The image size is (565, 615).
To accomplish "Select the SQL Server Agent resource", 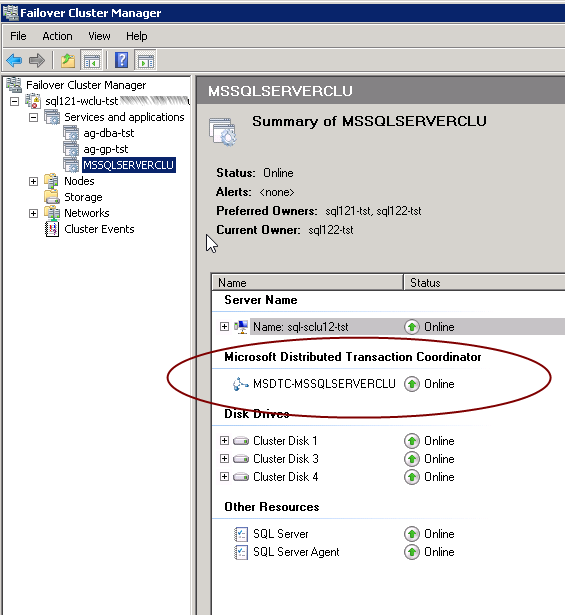I will (x=296, y=552).
